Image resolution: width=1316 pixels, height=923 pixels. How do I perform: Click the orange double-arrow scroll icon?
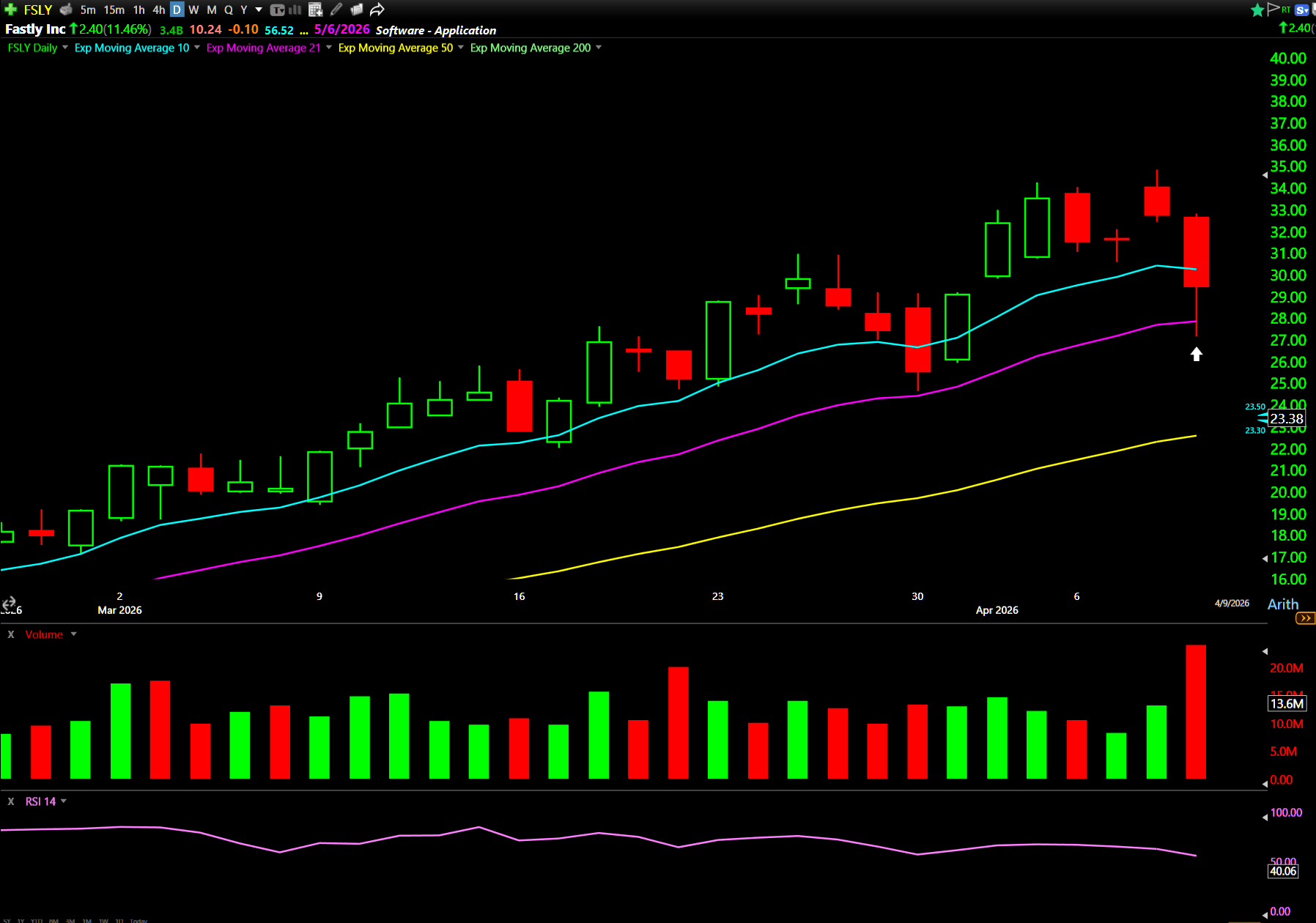(x=1305, y=618)
